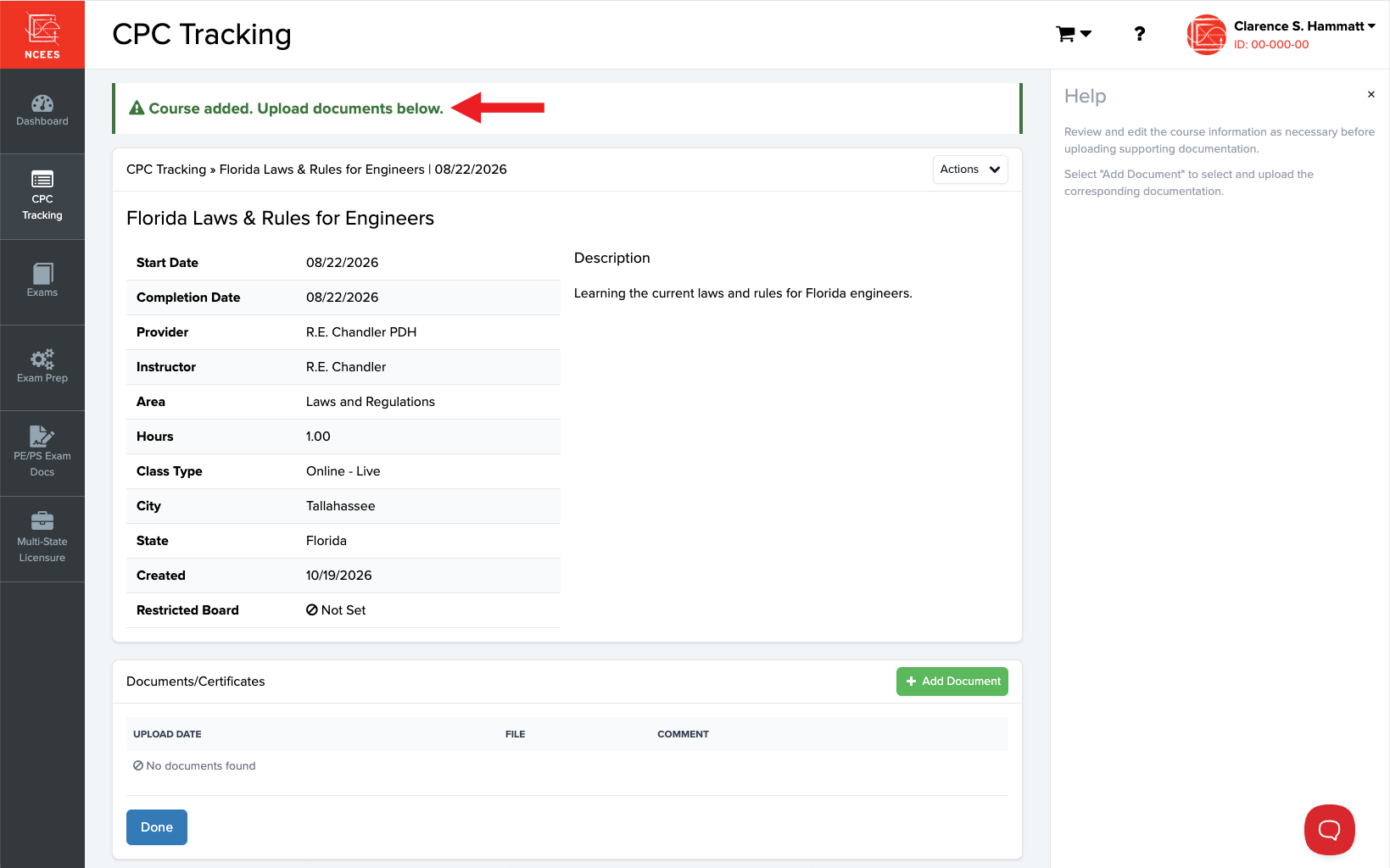Screen dimensions: 1390x868
Task: Click the Add Document button
Action: [952, 682]
